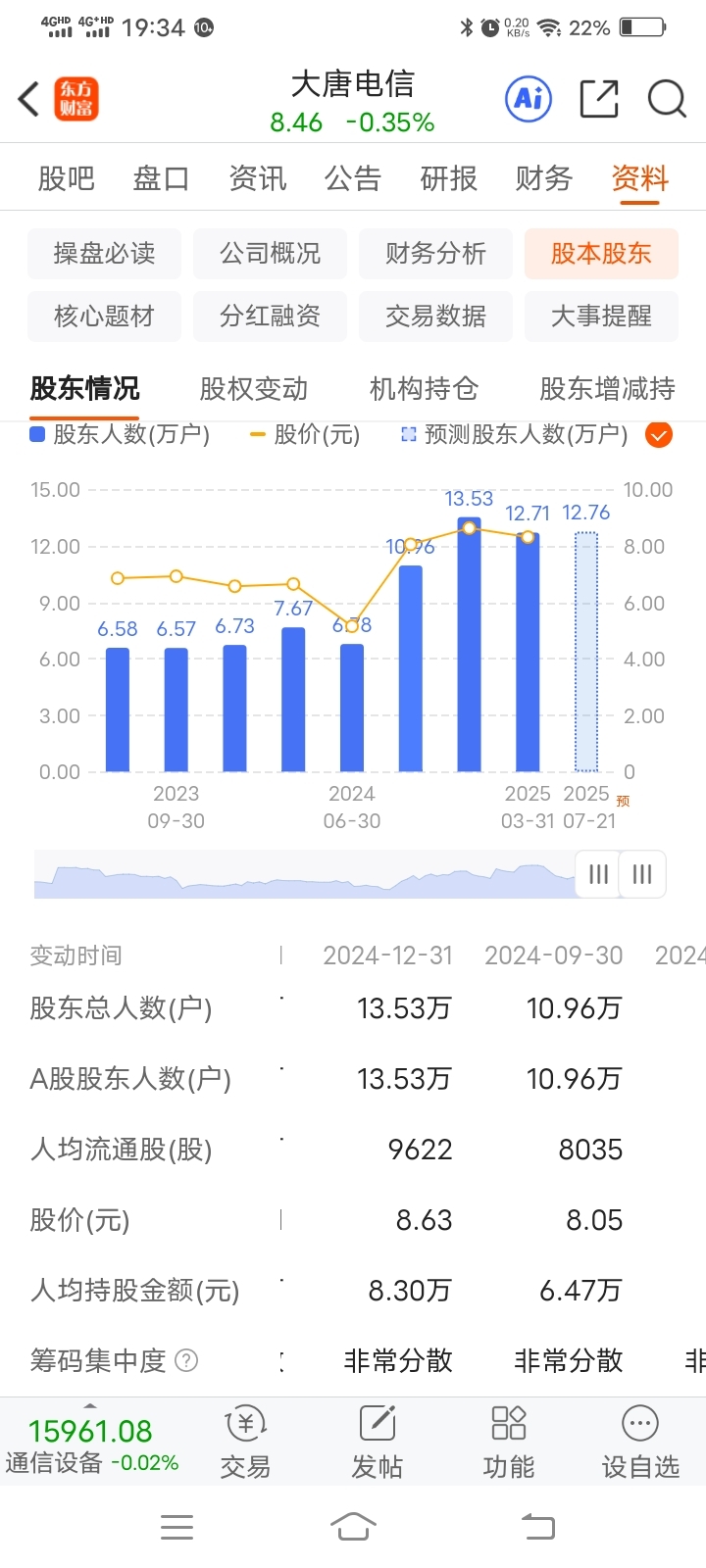
Task: Tap the 变动时间 header label
Action: pos(76,955)
